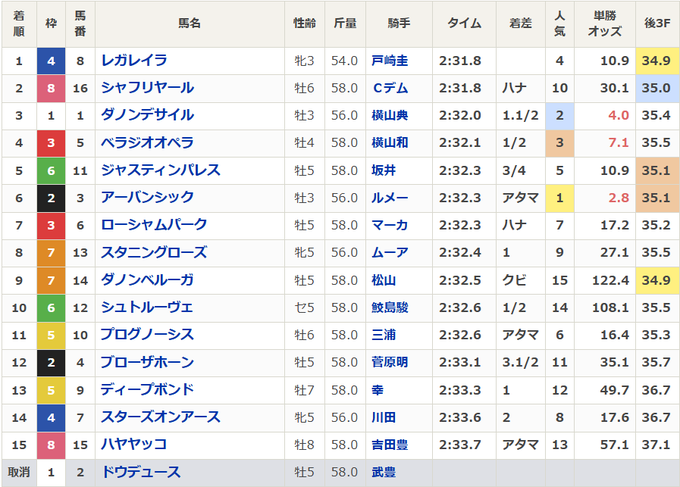
Task: Click the 性齢 column header
Action: tap(304, 23)
